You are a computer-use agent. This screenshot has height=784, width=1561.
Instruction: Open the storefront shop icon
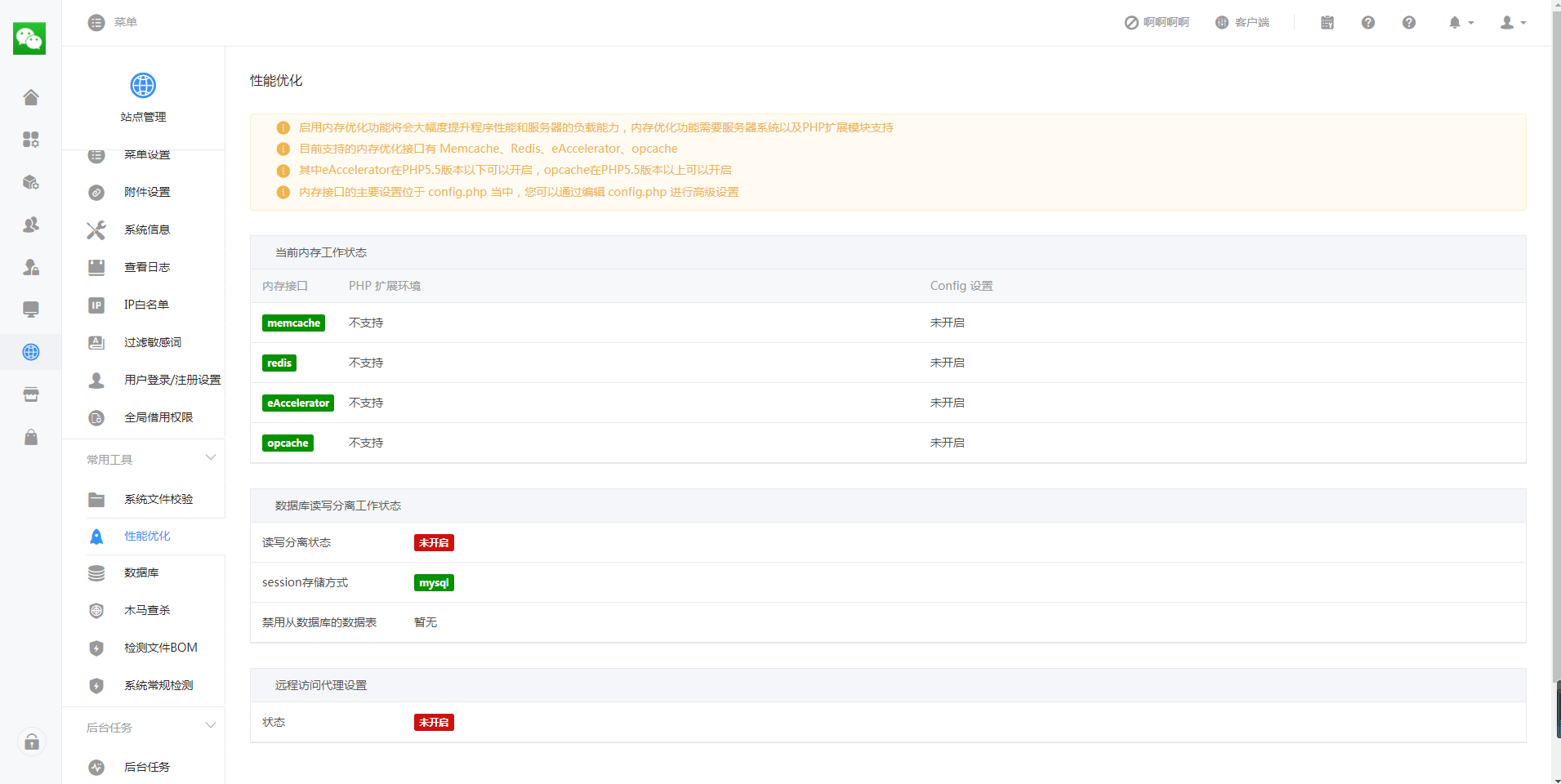pyautogui.click(x=31, y=394)
